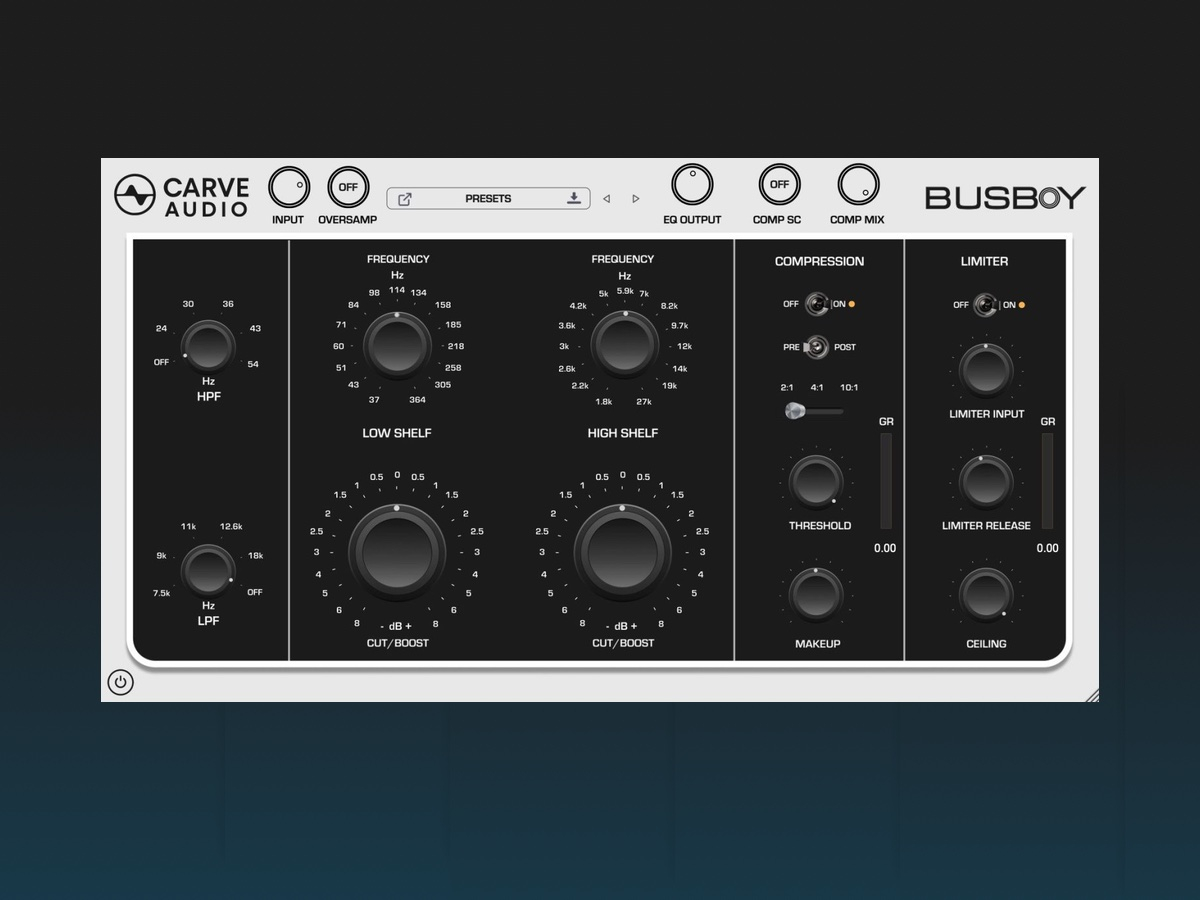Click the LIMITER INPUT knob

(986, 369)
